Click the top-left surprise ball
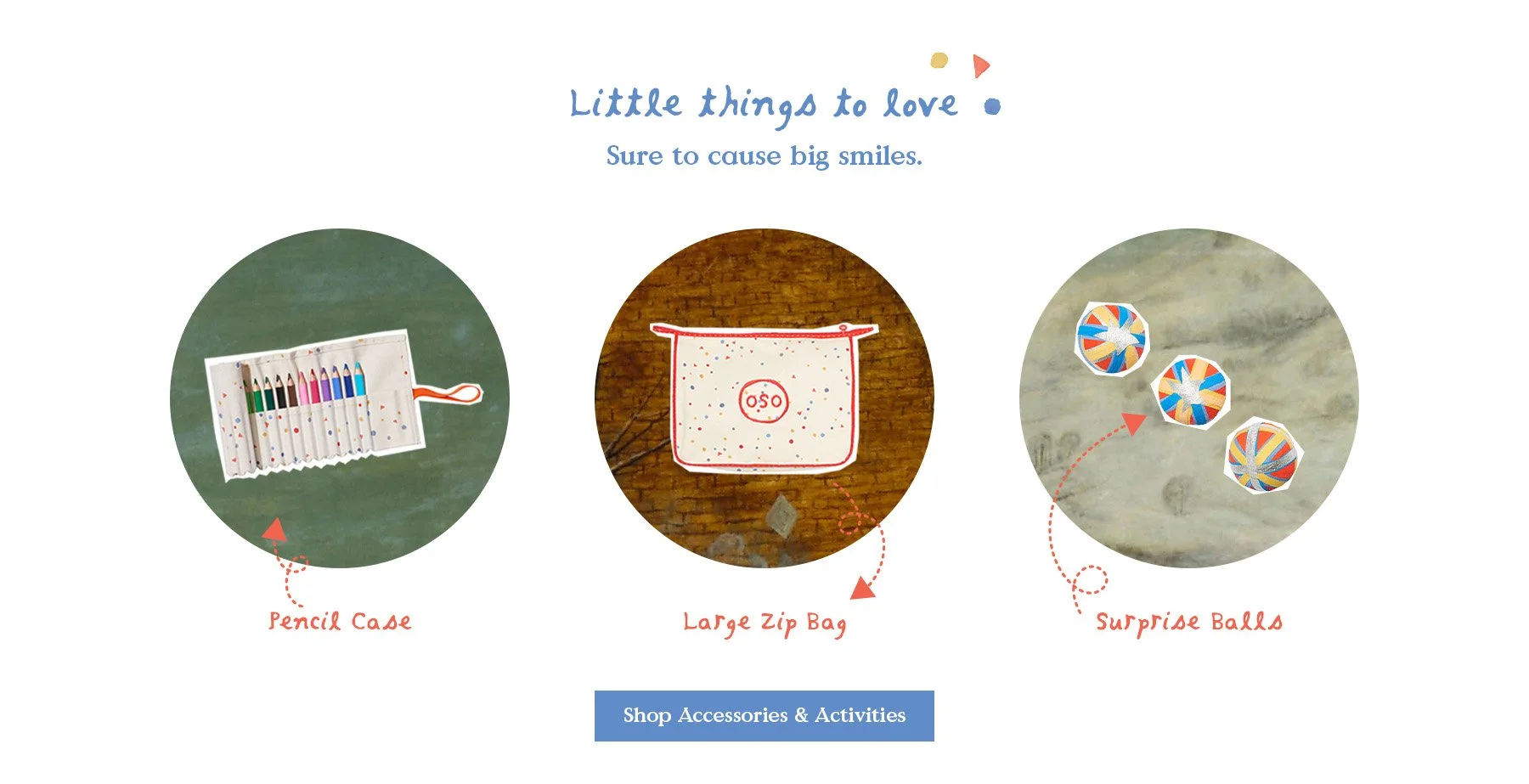Viewport: 1529px width, 784px height. (x=1111, y=337)
